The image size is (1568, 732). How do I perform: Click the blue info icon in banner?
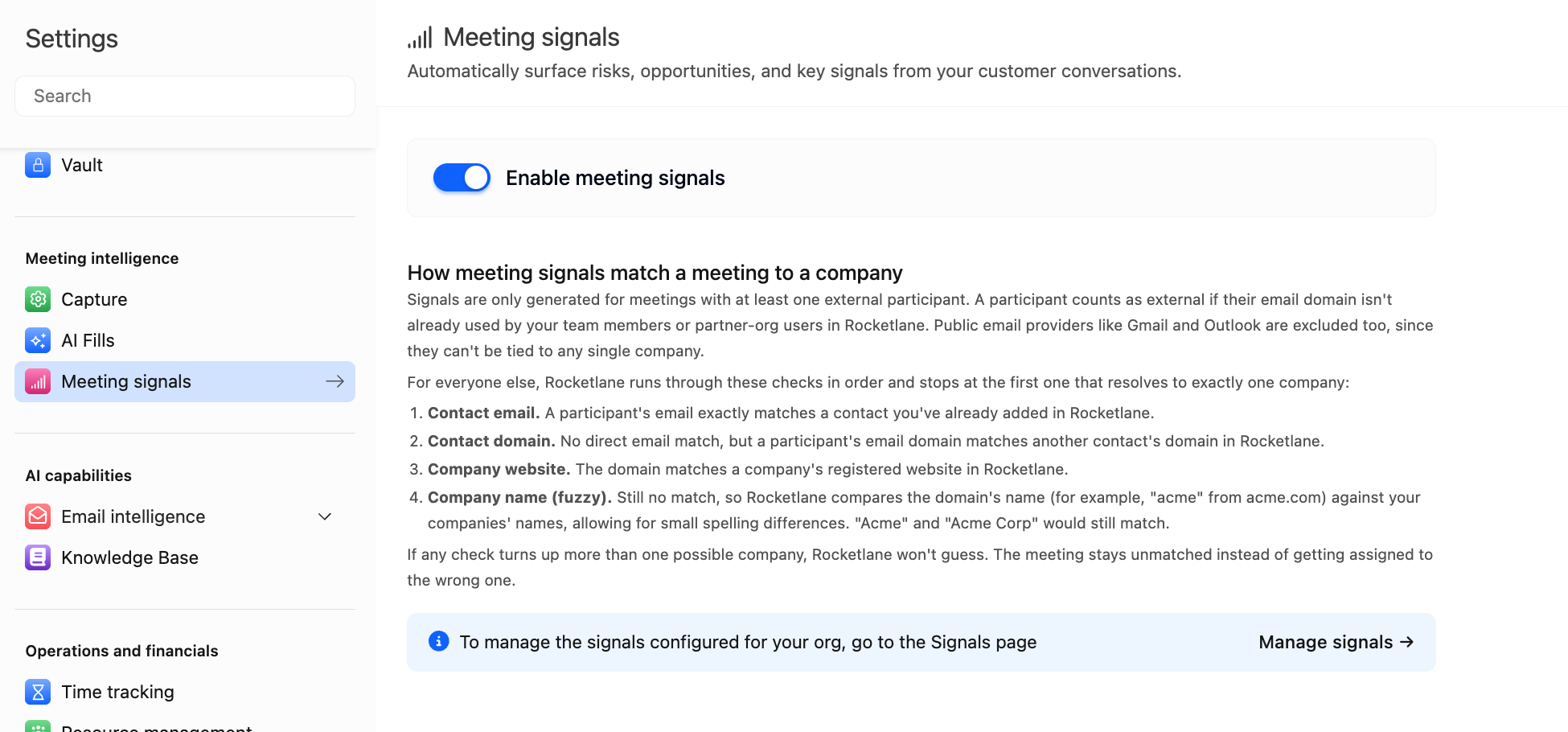click(438, 641)
